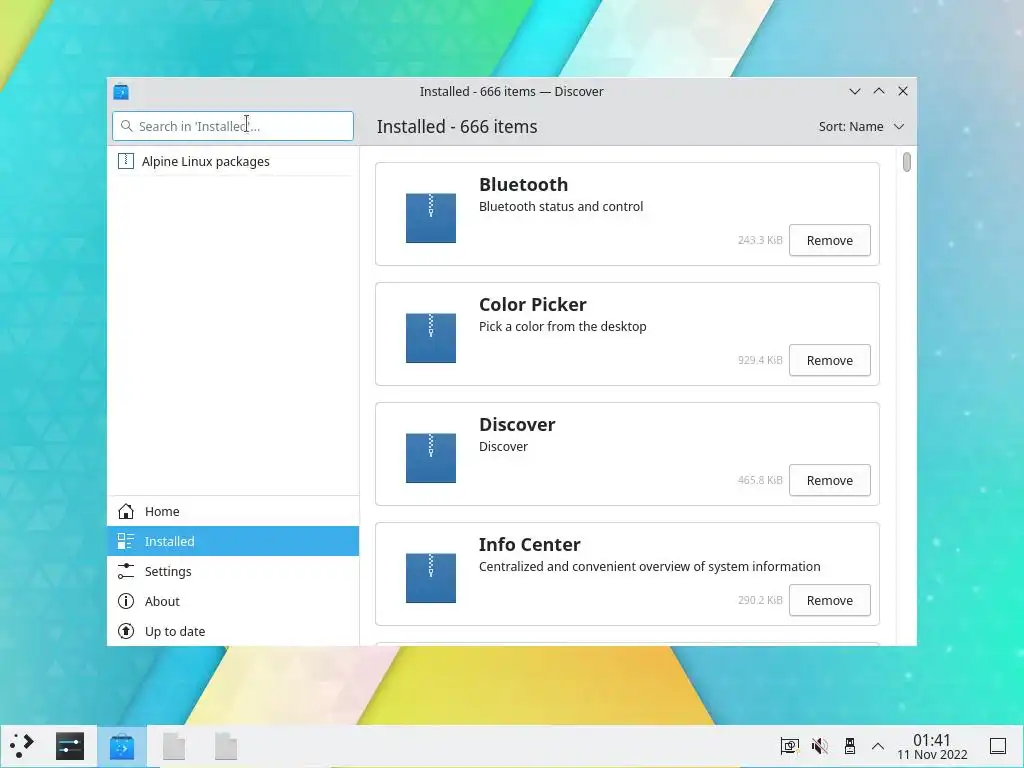
Task: Click the Up to date arrow icon
Action: (x=126, y=632)
